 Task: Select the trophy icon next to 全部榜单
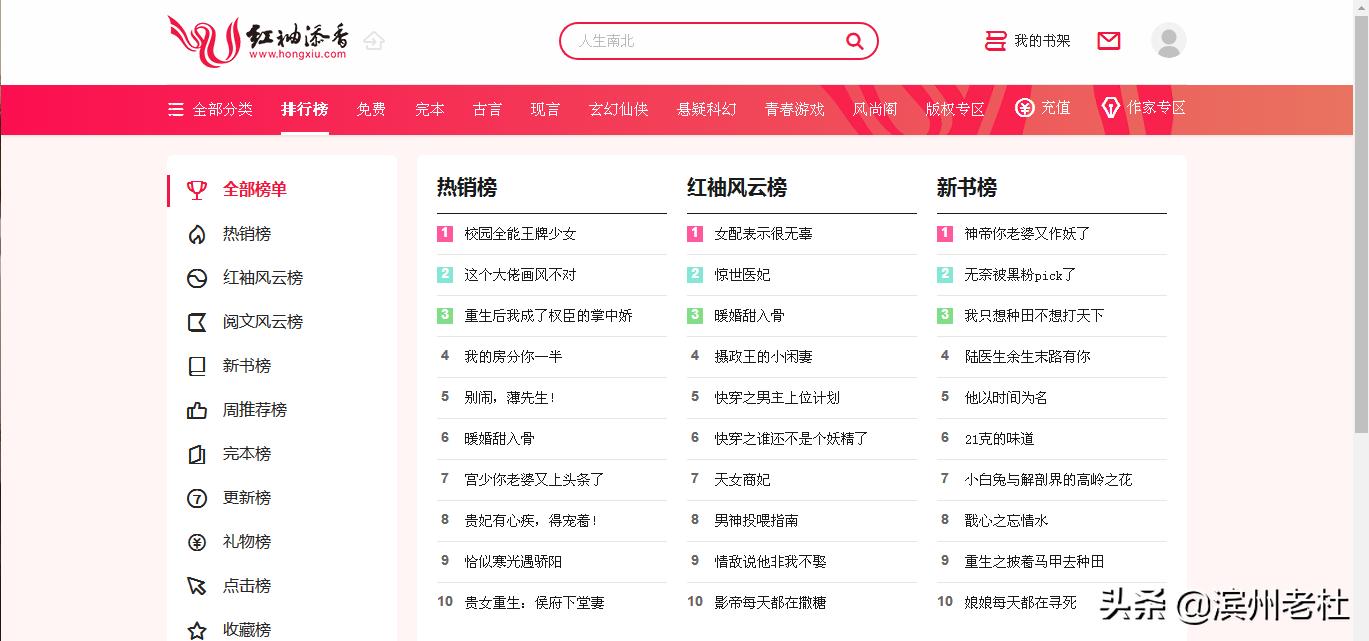click(x=196, y=189)
